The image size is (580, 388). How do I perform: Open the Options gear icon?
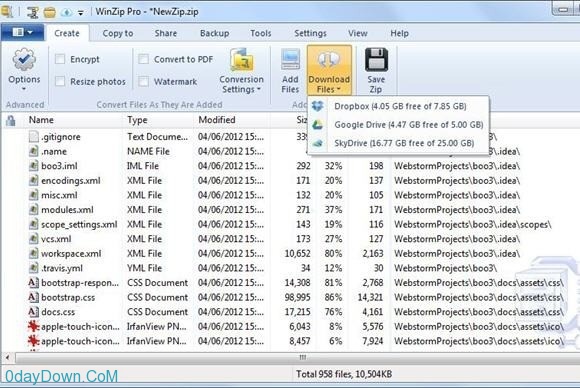pos(24,60)
